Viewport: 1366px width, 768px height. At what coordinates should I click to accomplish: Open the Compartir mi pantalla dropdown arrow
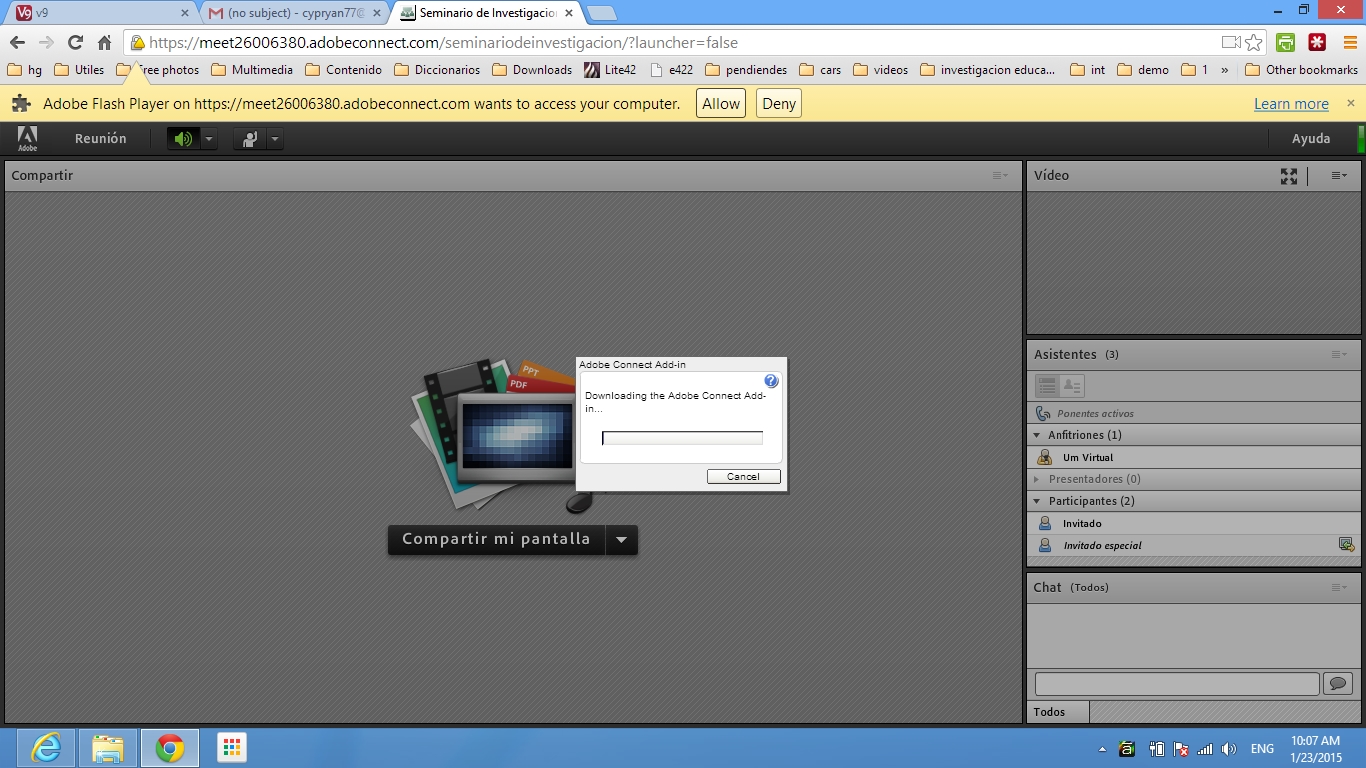tap(621, 540)
